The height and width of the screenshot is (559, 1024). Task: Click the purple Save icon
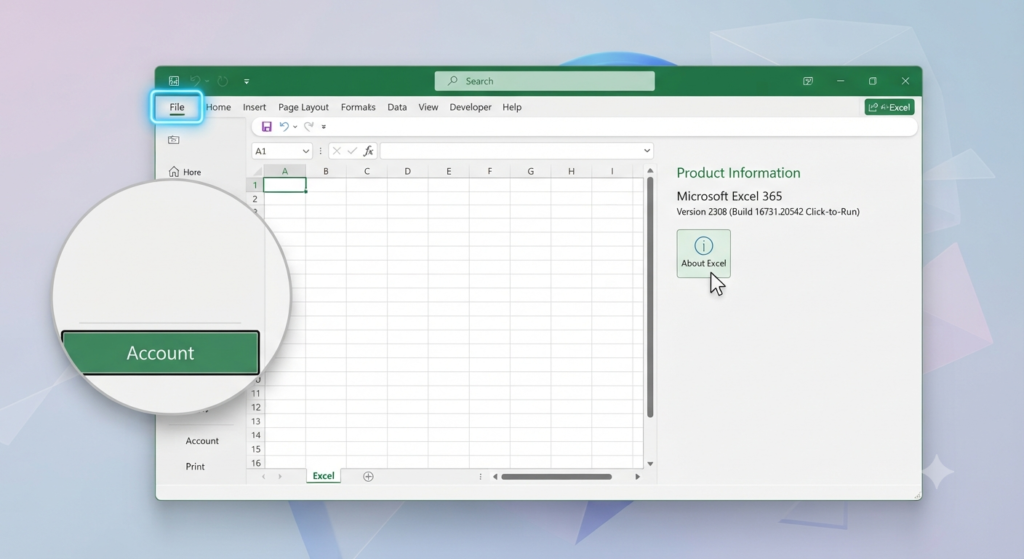coord(266,127)
